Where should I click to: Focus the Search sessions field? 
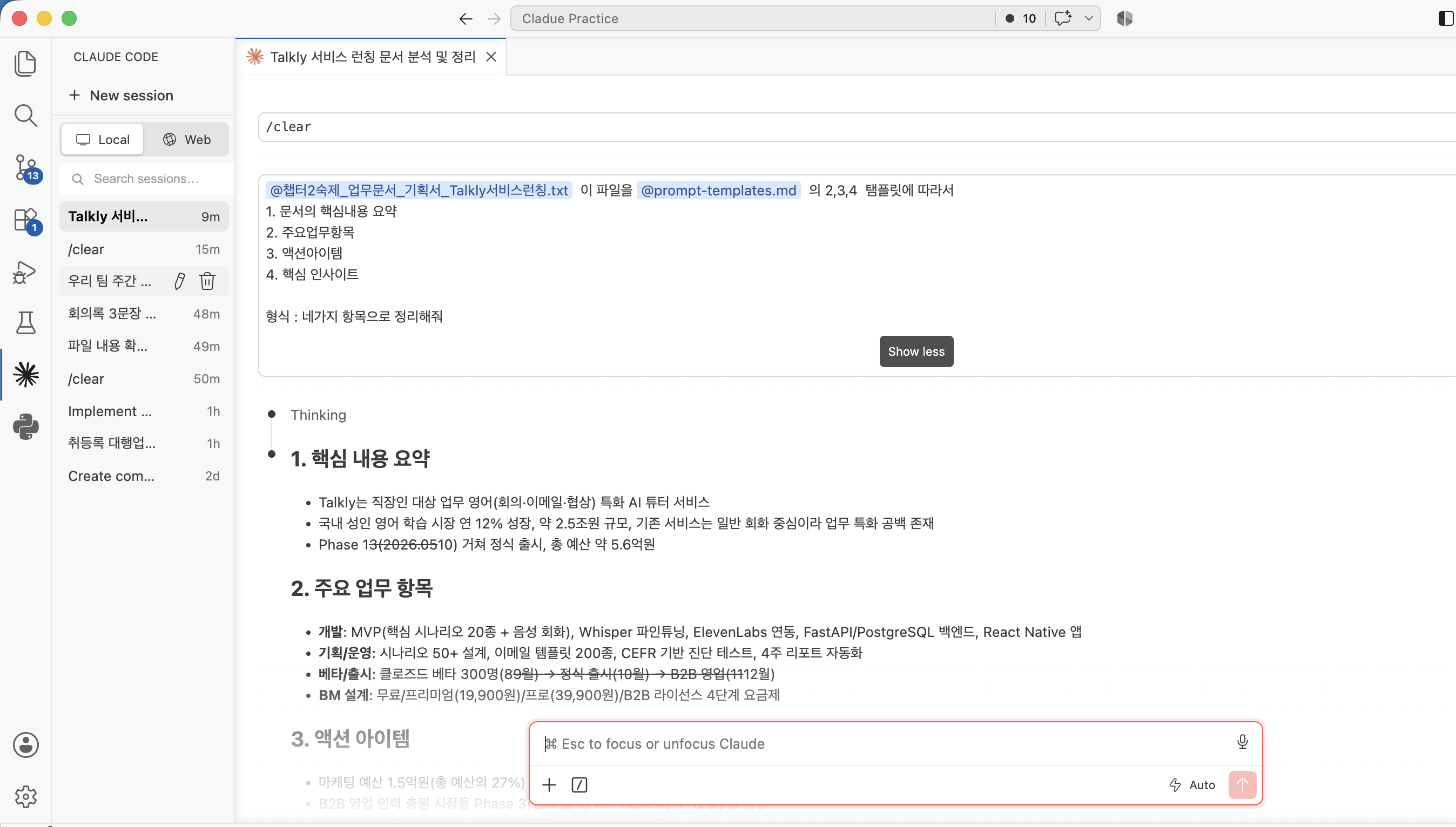(146, 179)
